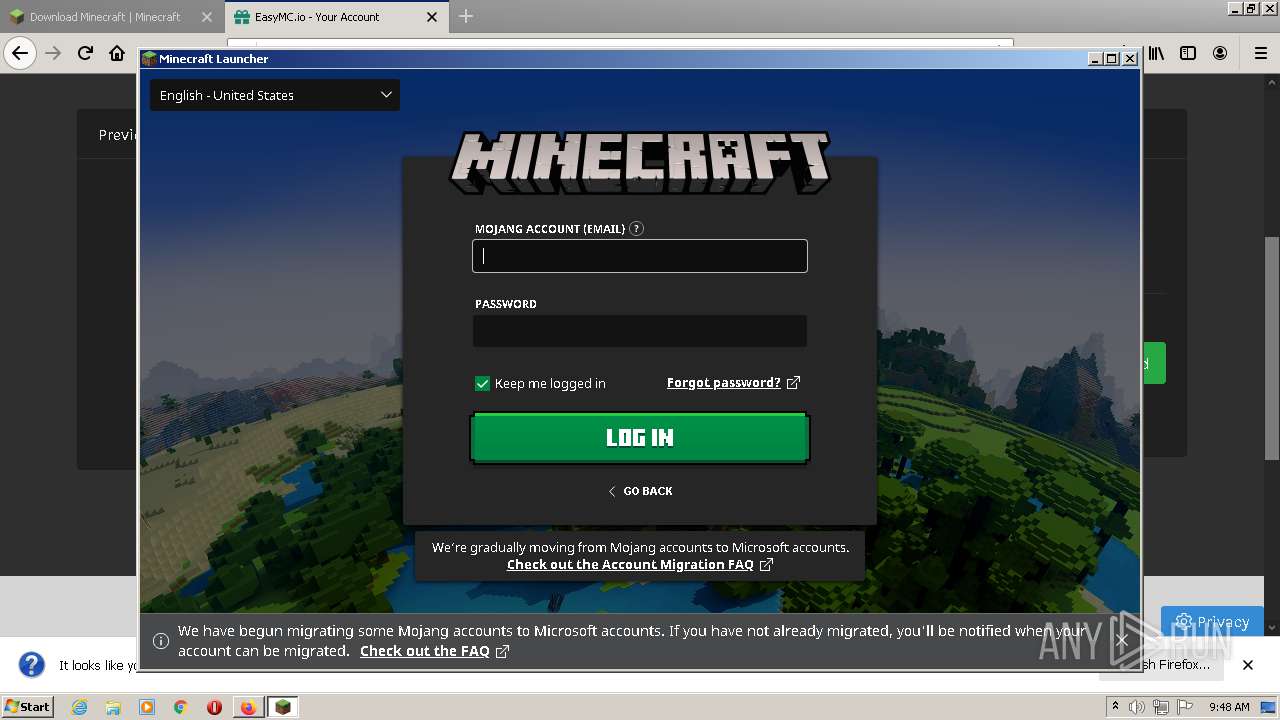The width and height of the screenshot is (1280, 720).
Task: Open a new Firefox tab
Action: pos(466,16)
